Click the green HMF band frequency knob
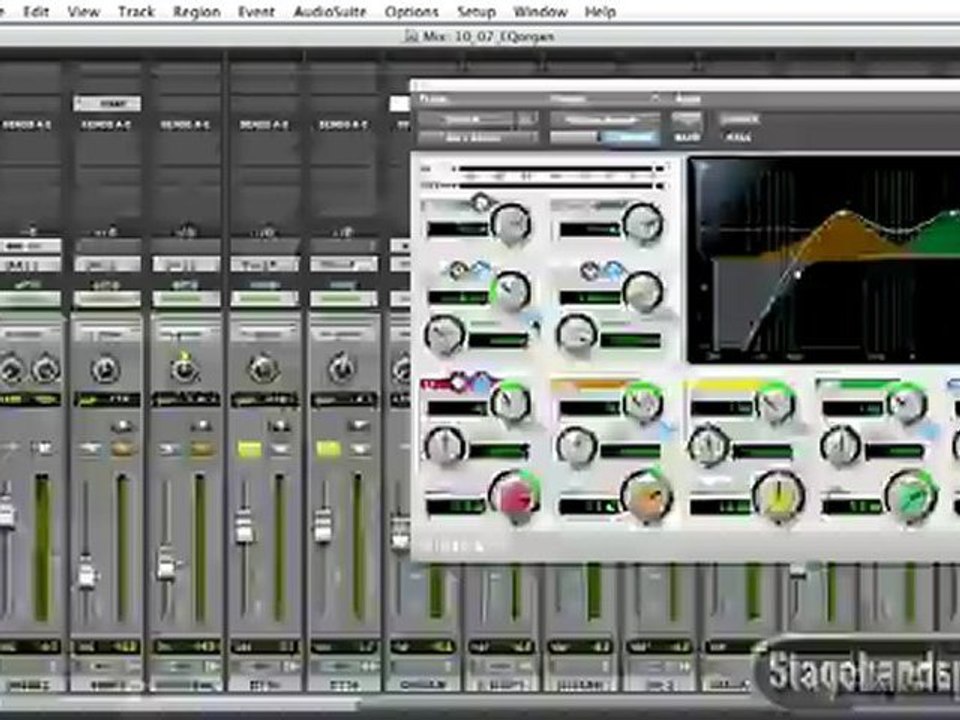 [906, 403]
